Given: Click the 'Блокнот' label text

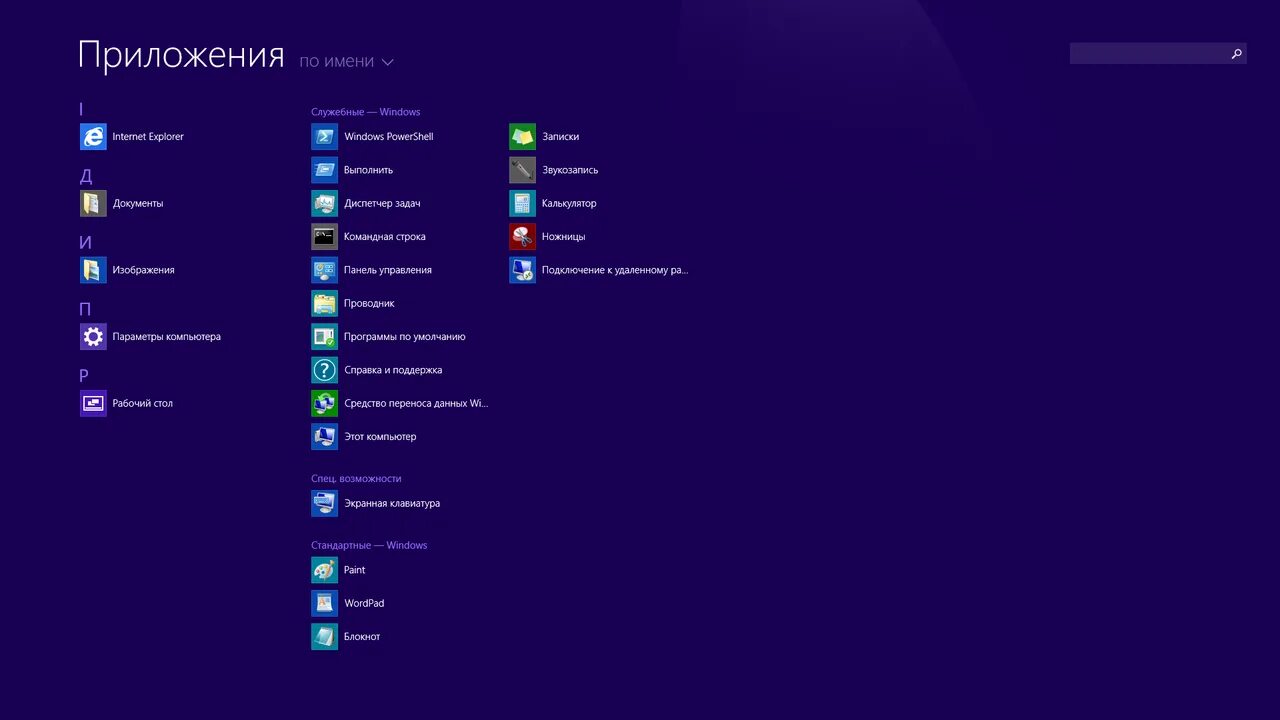Looking at the screenshot, I should pyautogui.click(x=362, y=637).
